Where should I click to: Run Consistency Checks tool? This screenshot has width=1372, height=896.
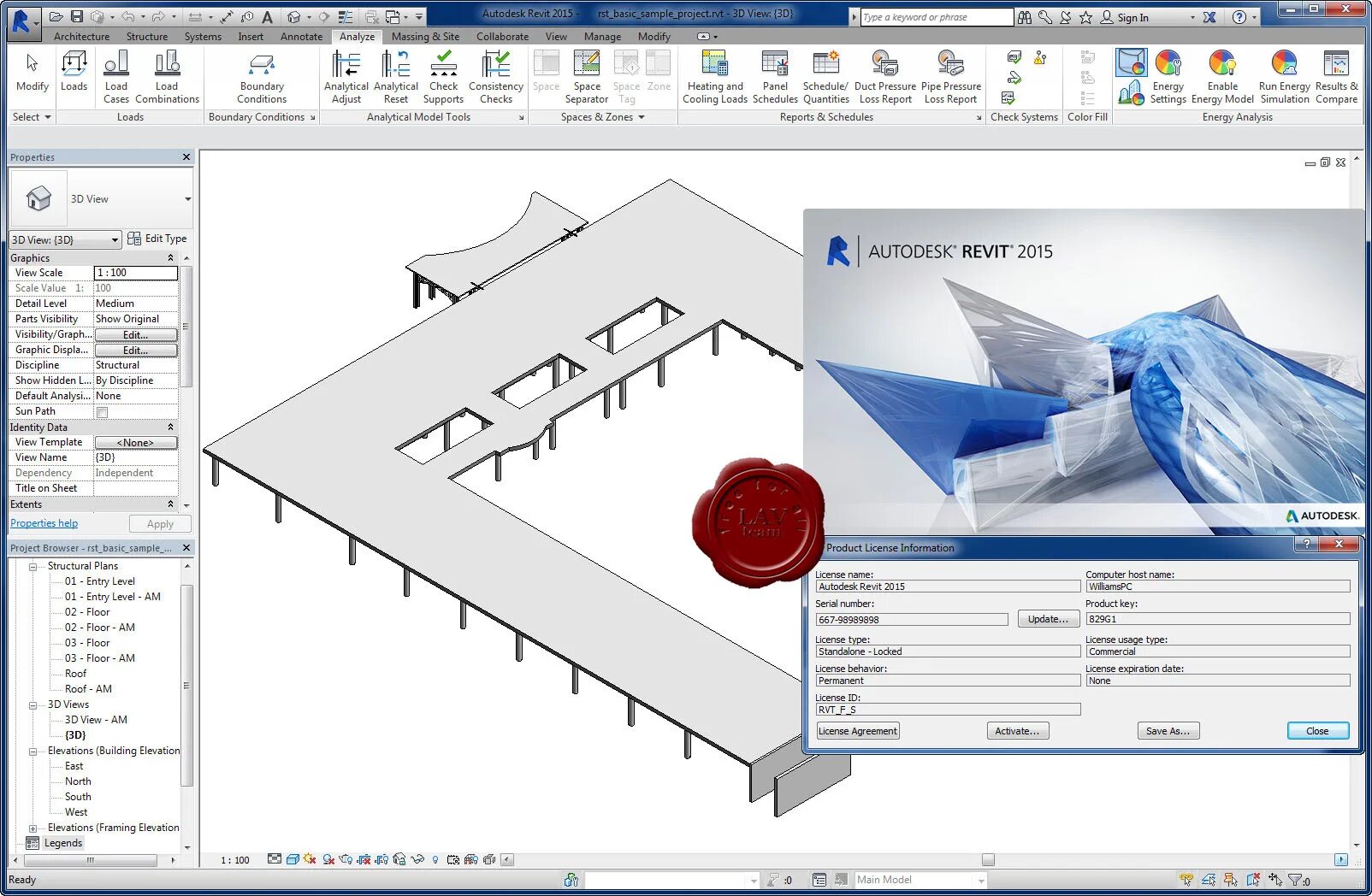[x=496, y=77]
